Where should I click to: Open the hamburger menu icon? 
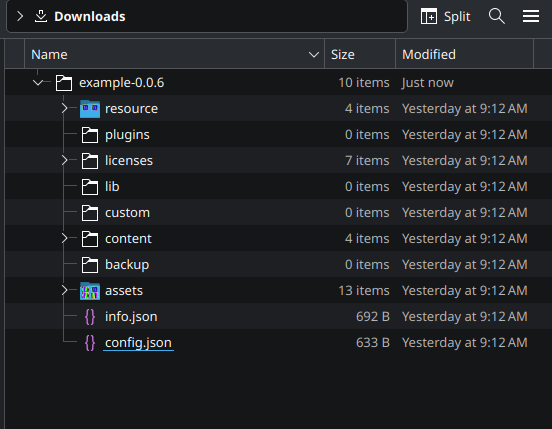[x=531, y=16]
